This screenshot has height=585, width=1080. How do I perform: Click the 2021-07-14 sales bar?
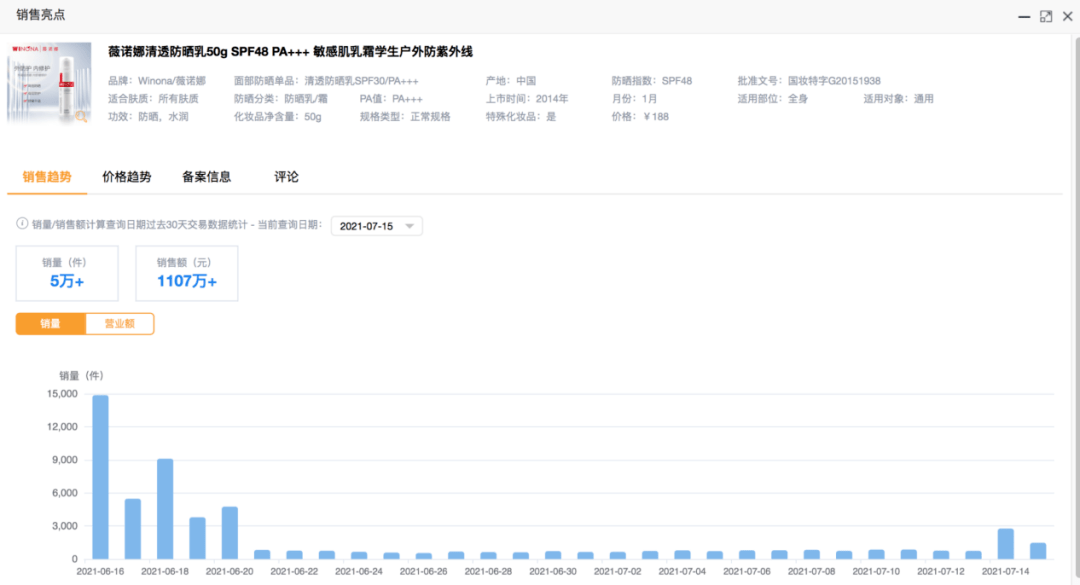(x=1006, y=544)
